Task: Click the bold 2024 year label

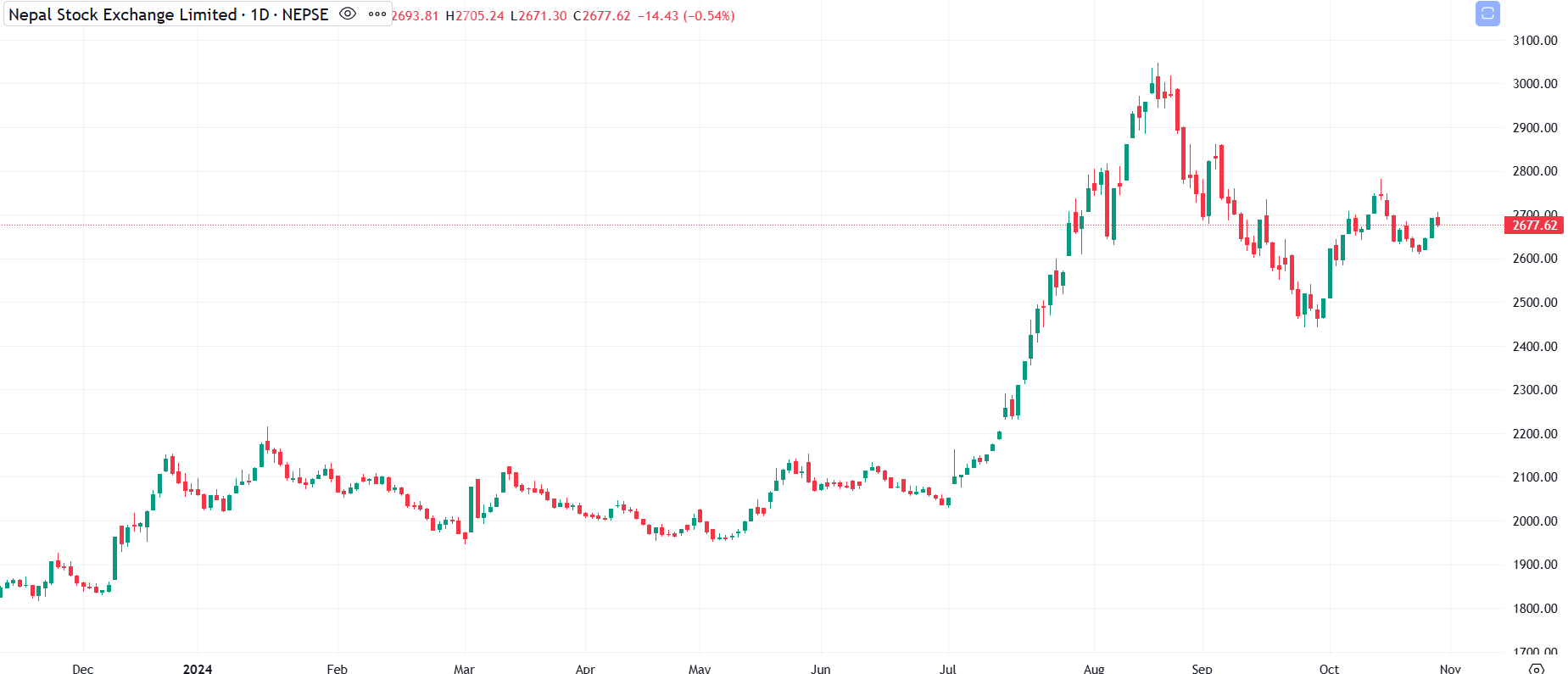Action: [198, 669]
